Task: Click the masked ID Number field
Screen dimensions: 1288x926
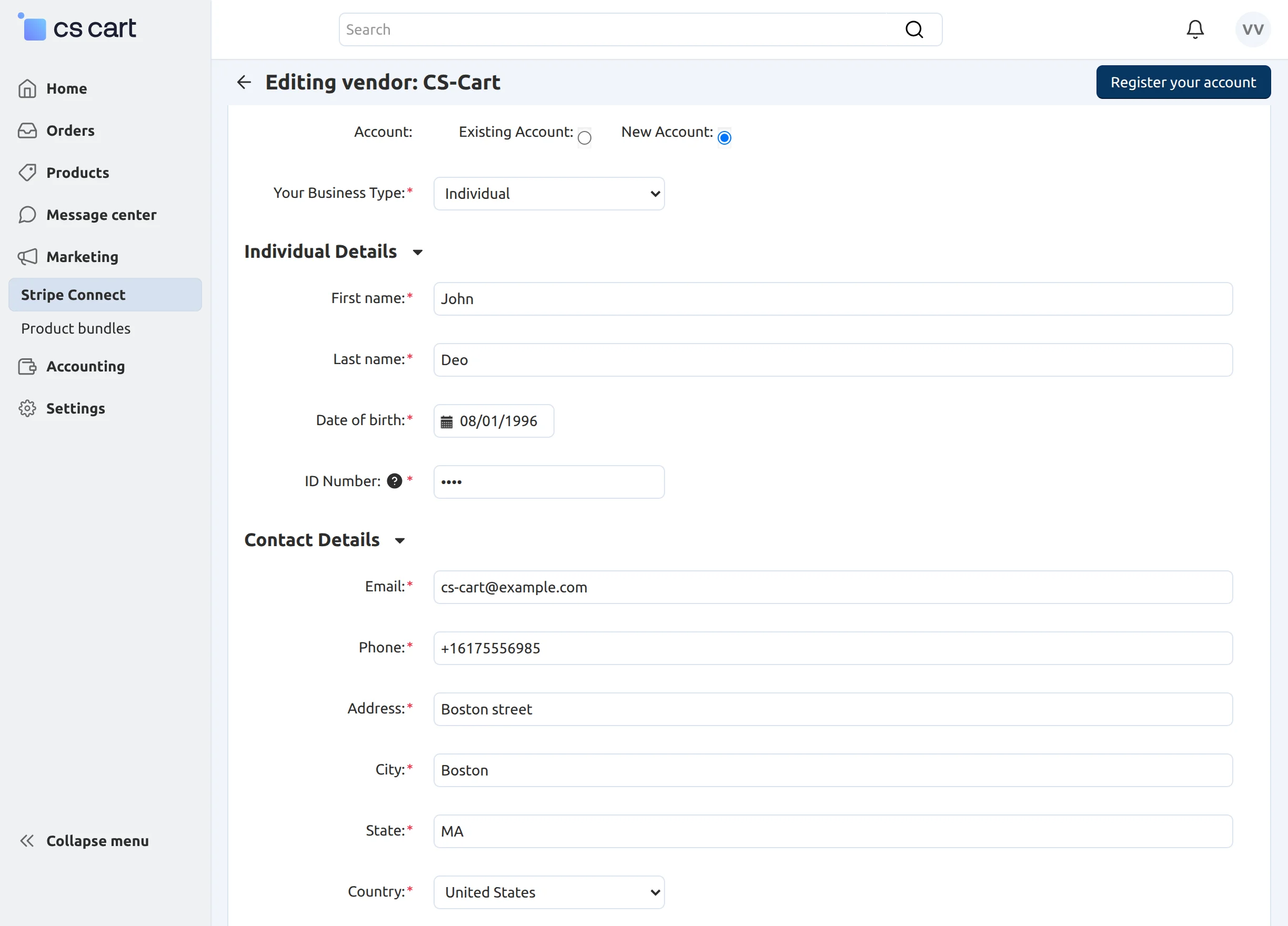Action: coord(549,482)
